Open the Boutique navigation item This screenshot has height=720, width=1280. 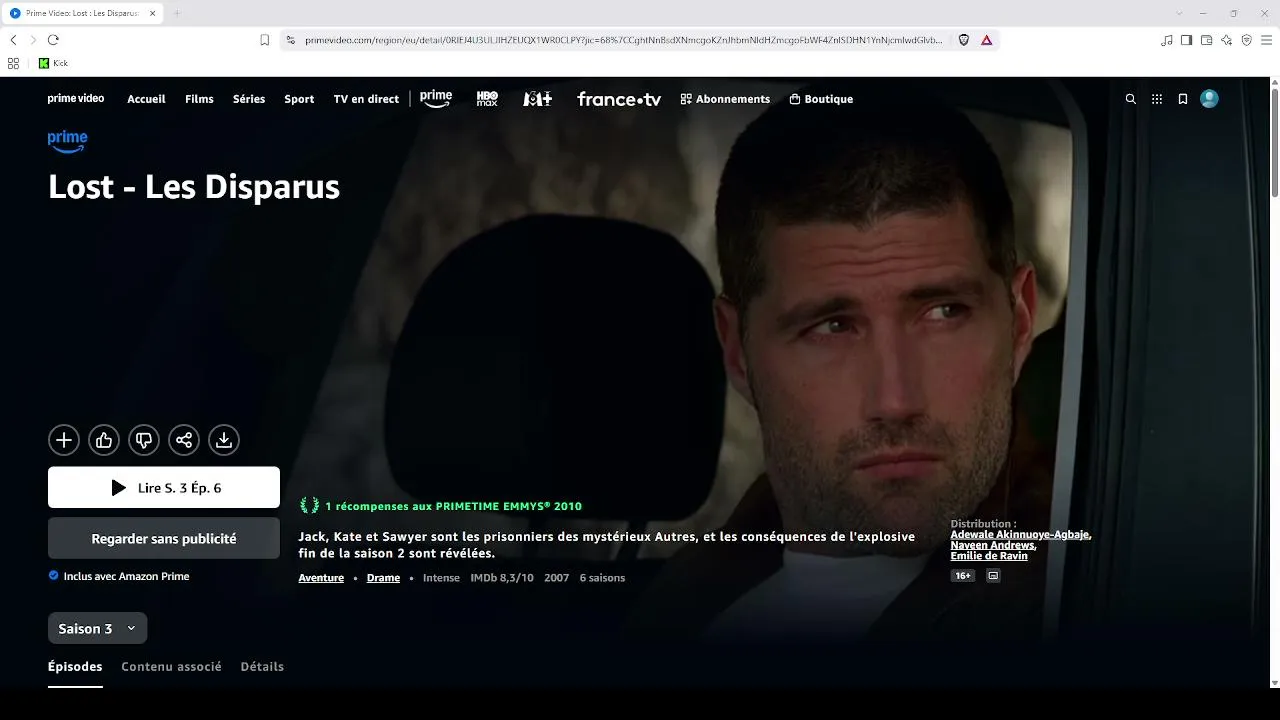coord(821,99)
